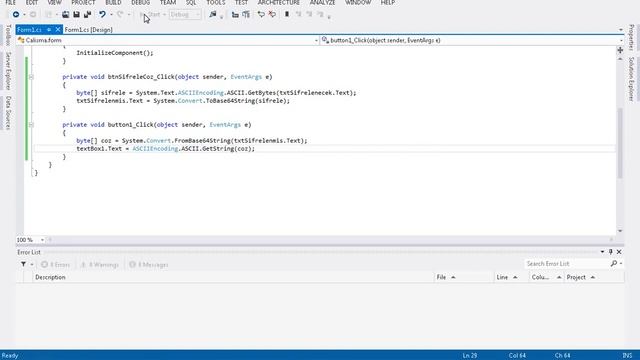The width and height of the screenshot is (640, 360).
Task: Click the Save All toolbar icon
Action: click(87, 15)
